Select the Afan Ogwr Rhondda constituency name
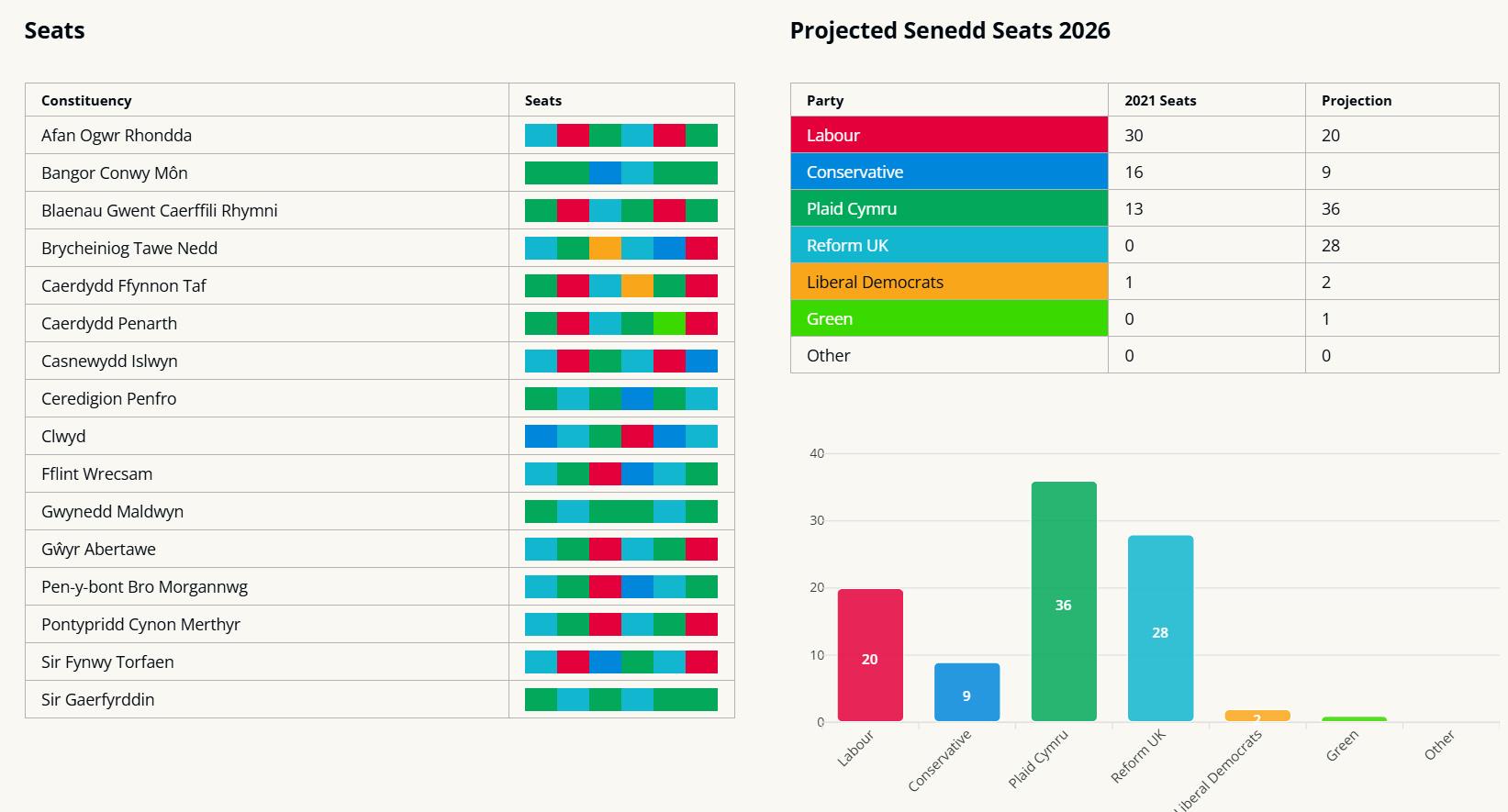Viewport: 1508px width, 812px height. [x=117, y=136]
